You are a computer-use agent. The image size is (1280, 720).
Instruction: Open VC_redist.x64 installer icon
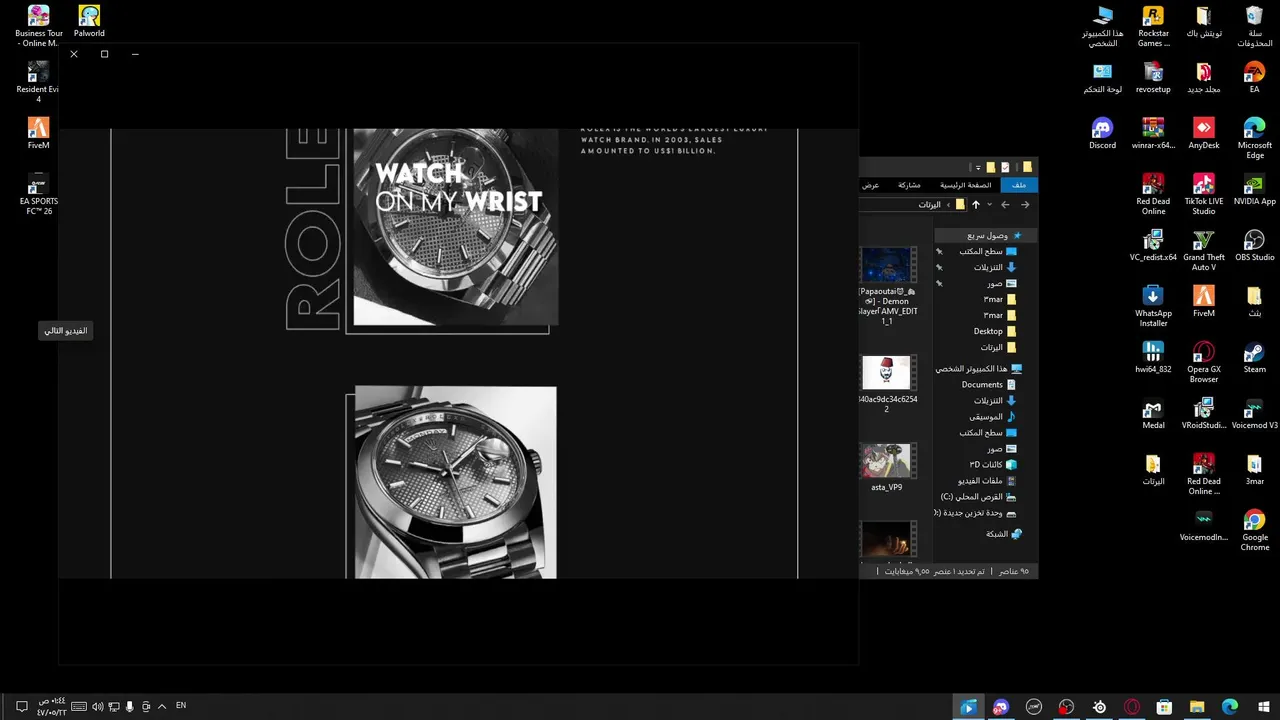[1153, 244]
